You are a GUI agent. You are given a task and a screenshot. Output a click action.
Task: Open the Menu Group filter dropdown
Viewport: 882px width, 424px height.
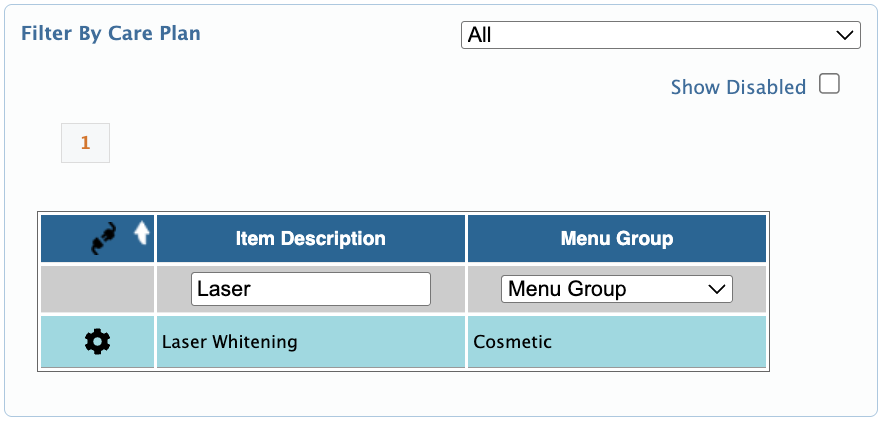[x=616, y=289]
